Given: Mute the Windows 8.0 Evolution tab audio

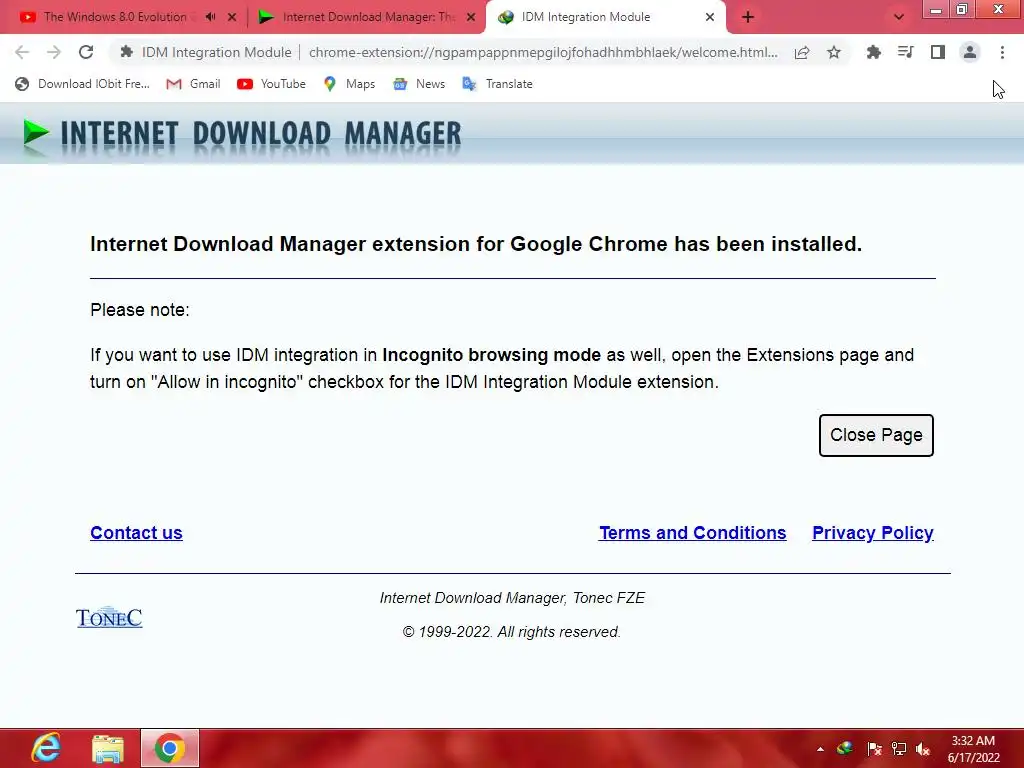Looking at the screenshot, I should point(210,17).
